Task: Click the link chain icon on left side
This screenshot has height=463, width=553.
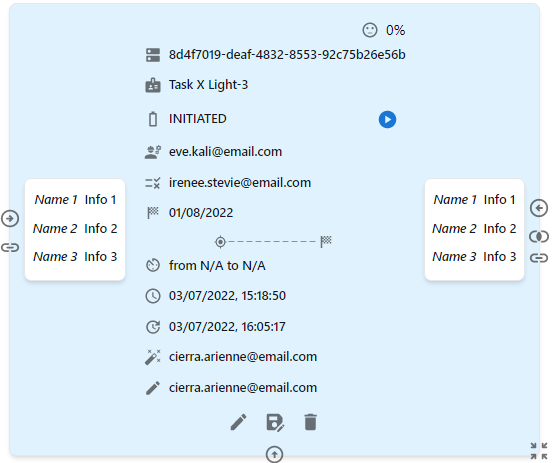Action: [x=10, y=248]
